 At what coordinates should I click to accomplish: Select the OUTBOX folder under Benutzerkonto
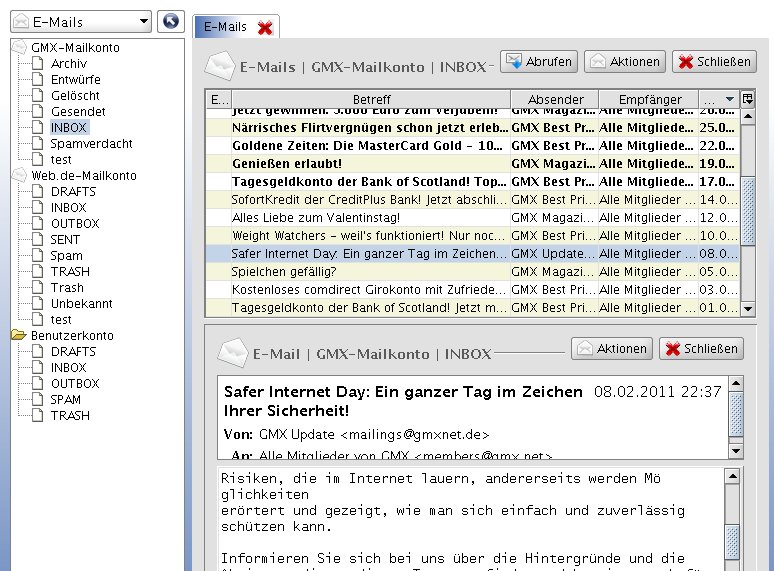click(75, 384)
